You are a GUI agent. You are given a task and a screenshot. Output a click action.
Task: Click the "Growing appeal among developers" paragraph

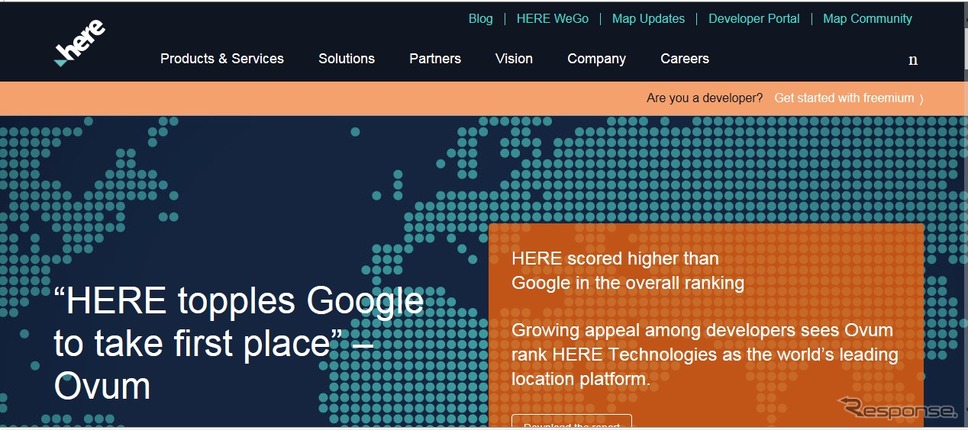(704, 355)
